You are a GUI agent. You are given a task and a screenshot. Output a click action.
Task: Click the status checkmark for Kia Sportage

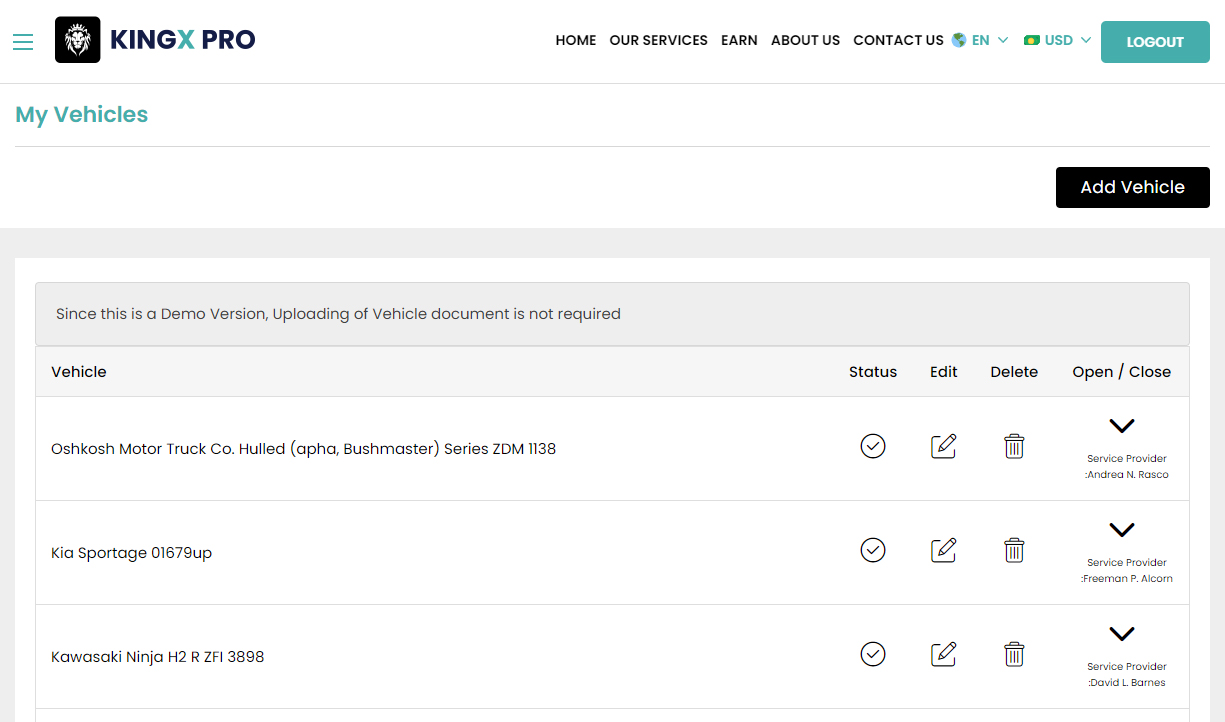pos(873,550)
